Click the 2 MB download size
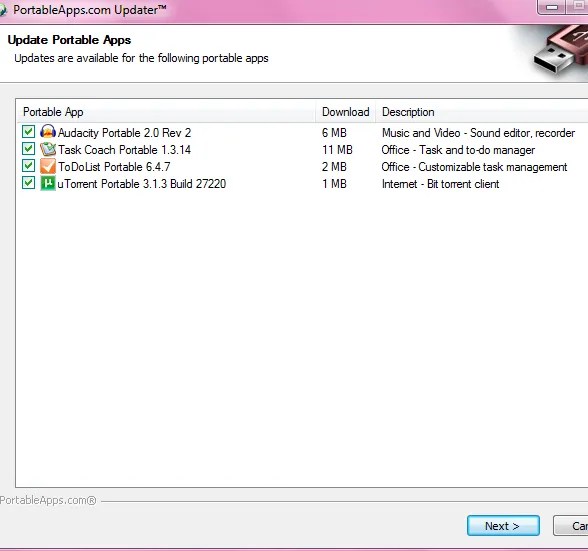588x551 pixels. coord(334,167)
